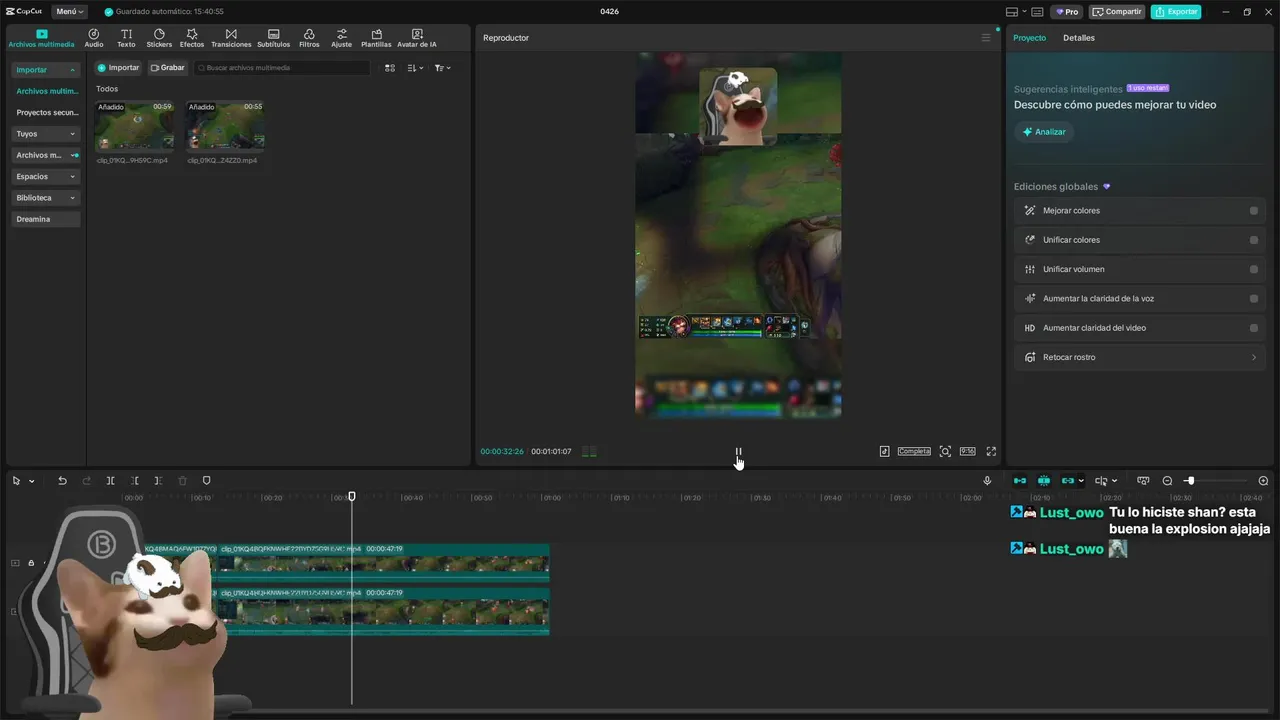Open the Plantillas panel
This screenshot has height=720, width=1280.
[376, 38]
